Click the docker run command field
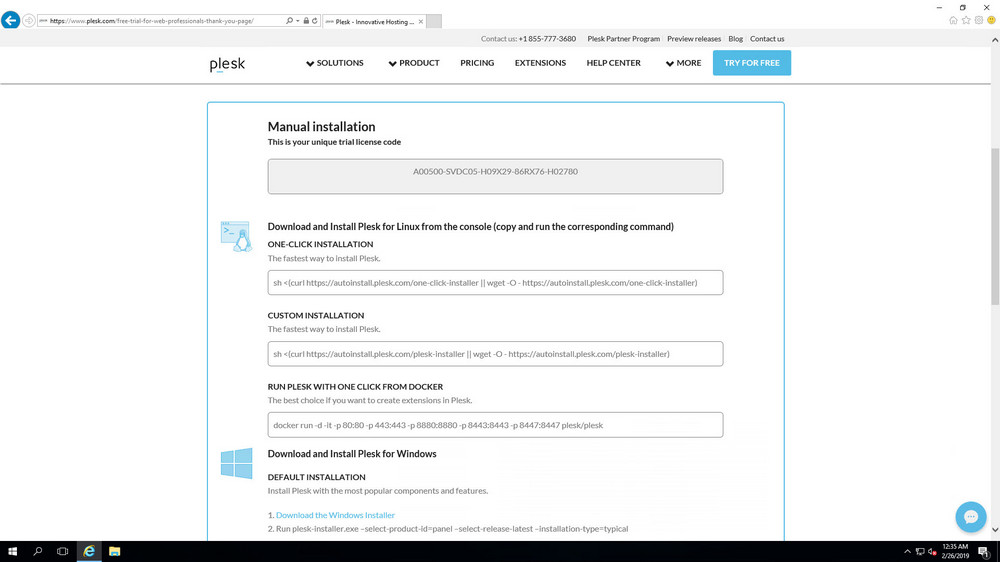This screenshot has width=1000, height=562. pos(496,425)
